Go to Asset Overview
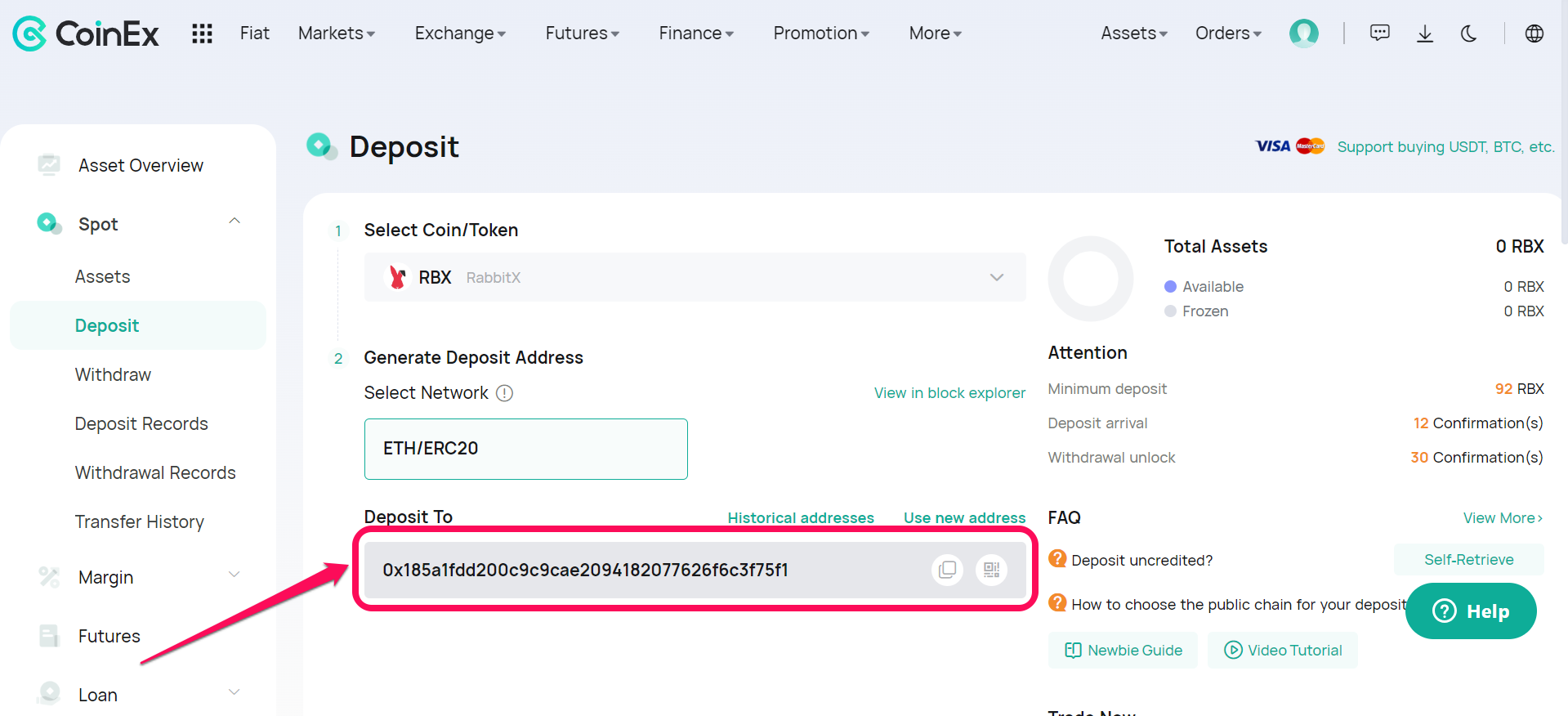1568x716 pixels. (x=141, y=165)
